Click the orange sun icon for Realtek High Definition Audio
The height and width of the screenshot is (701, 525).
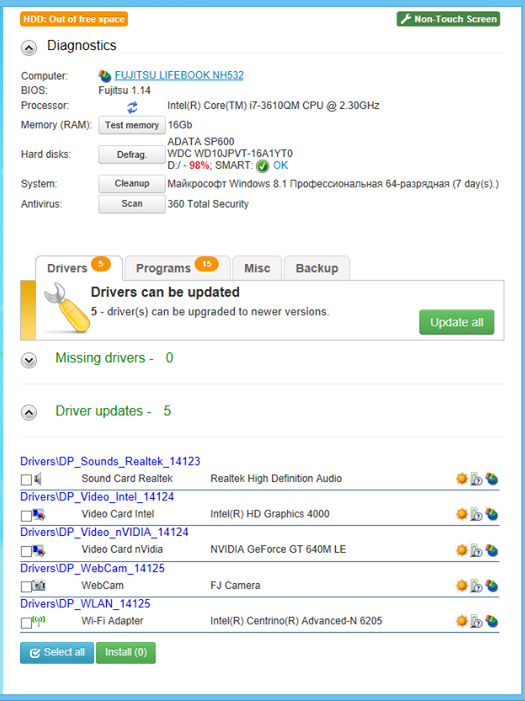coord(461,479)
